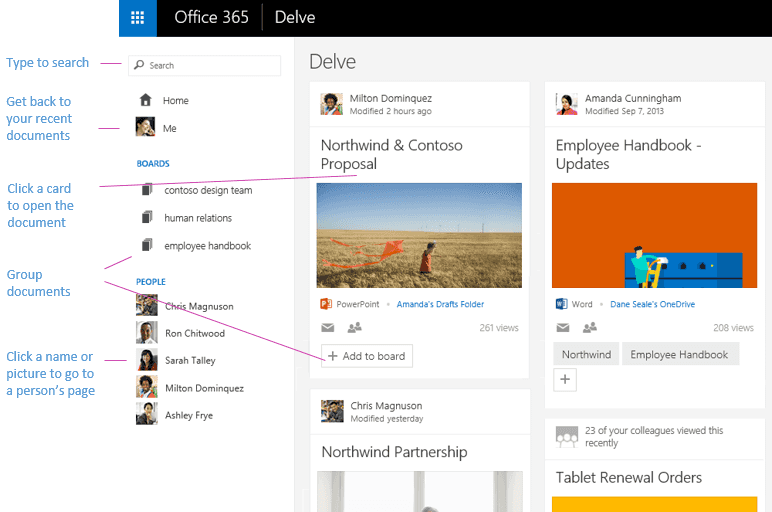
Task: Click the Office 365 title in header
Action: point(211,17)
